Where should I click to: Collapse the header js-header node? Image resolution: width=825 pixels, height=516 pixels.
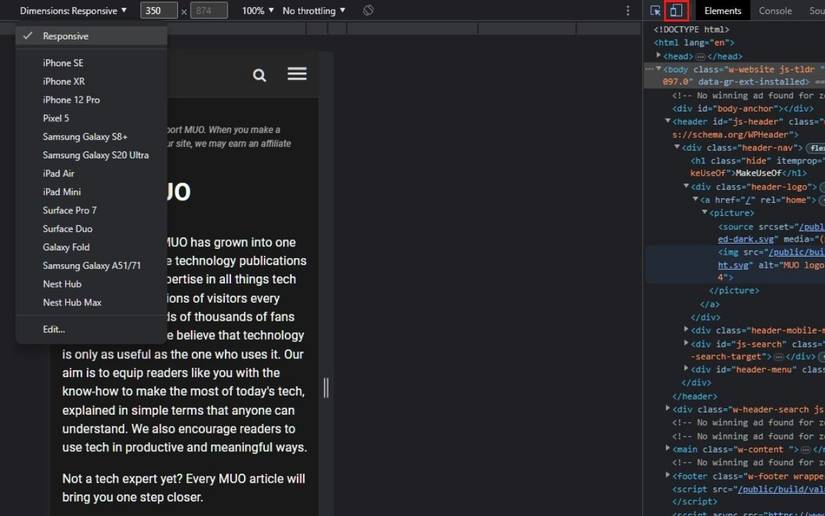[668, 121]
